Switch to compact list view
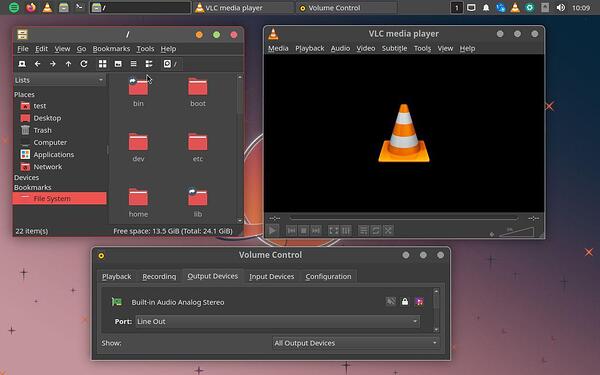 point(133,64)
